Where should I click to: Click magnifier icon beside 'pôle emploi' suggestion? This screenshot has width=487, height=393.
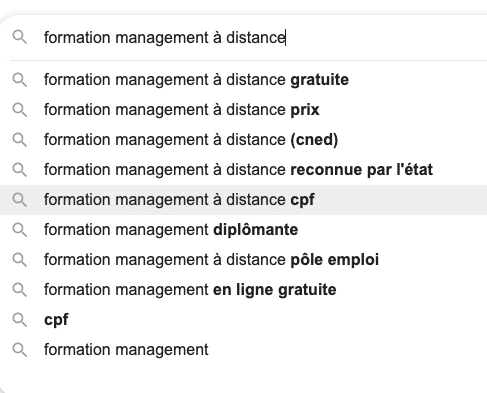pos(20,260)
